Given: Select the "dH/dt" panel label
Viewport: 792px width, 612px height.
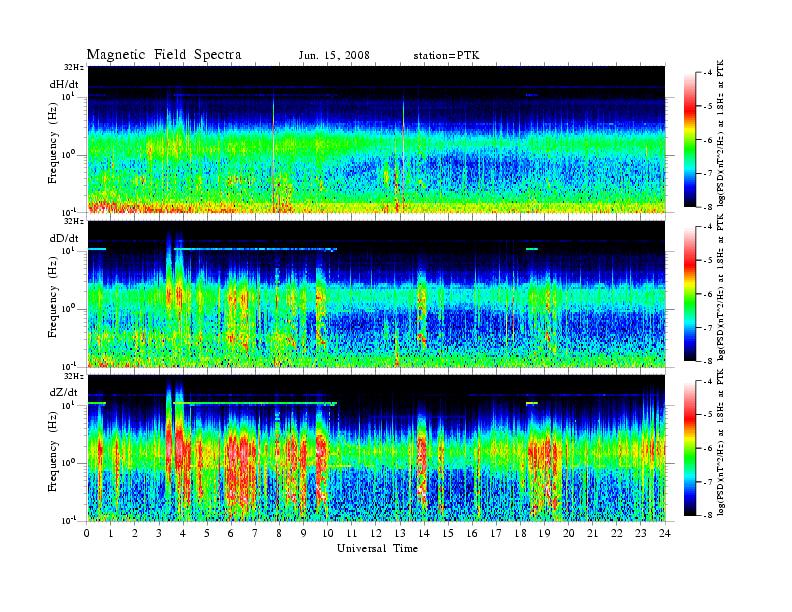Looking at the screenshot, I should coord(64,84).
